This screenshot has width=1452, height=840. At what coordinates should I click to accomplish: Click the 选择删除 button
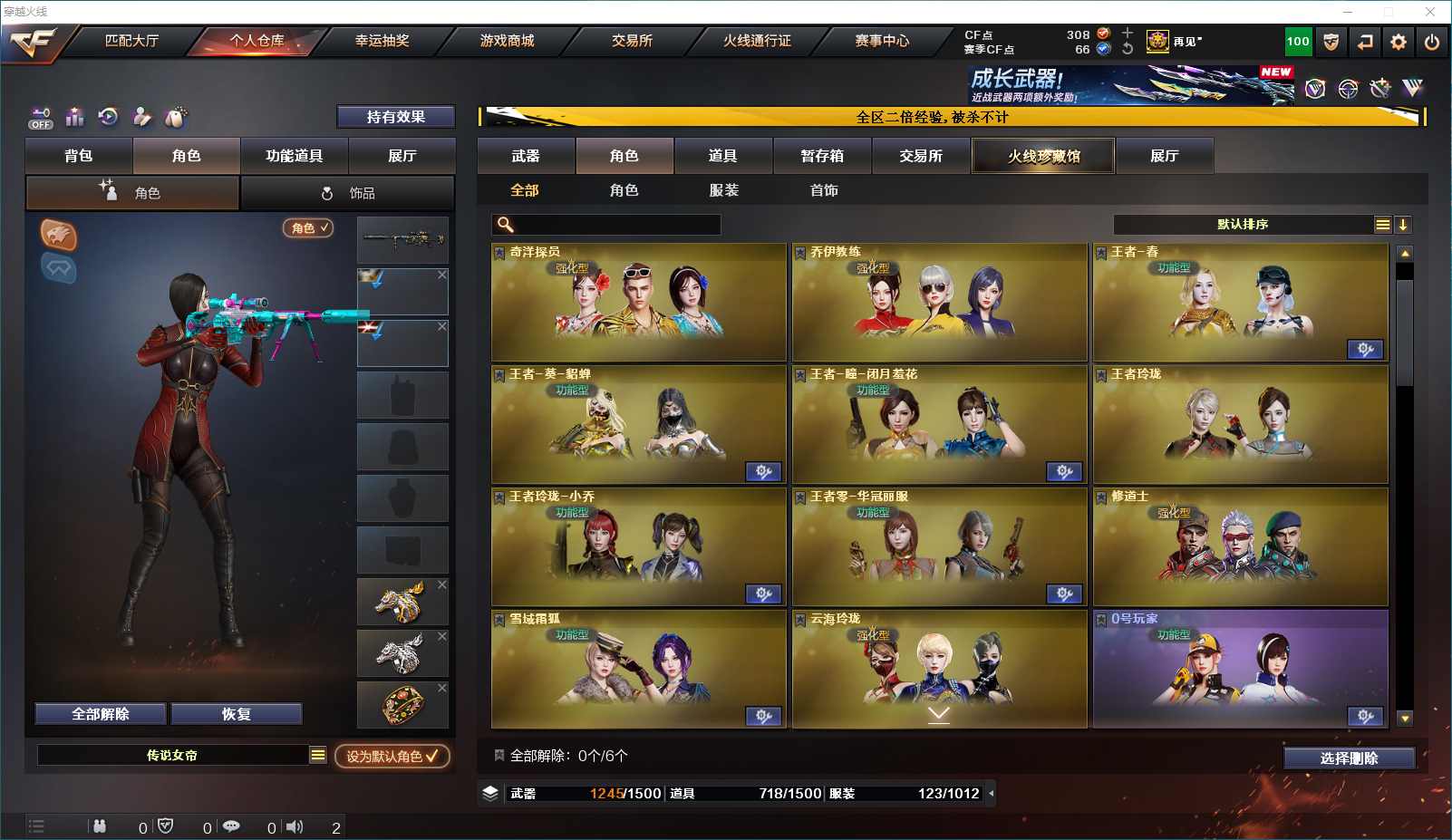[x=1349, y=758]
